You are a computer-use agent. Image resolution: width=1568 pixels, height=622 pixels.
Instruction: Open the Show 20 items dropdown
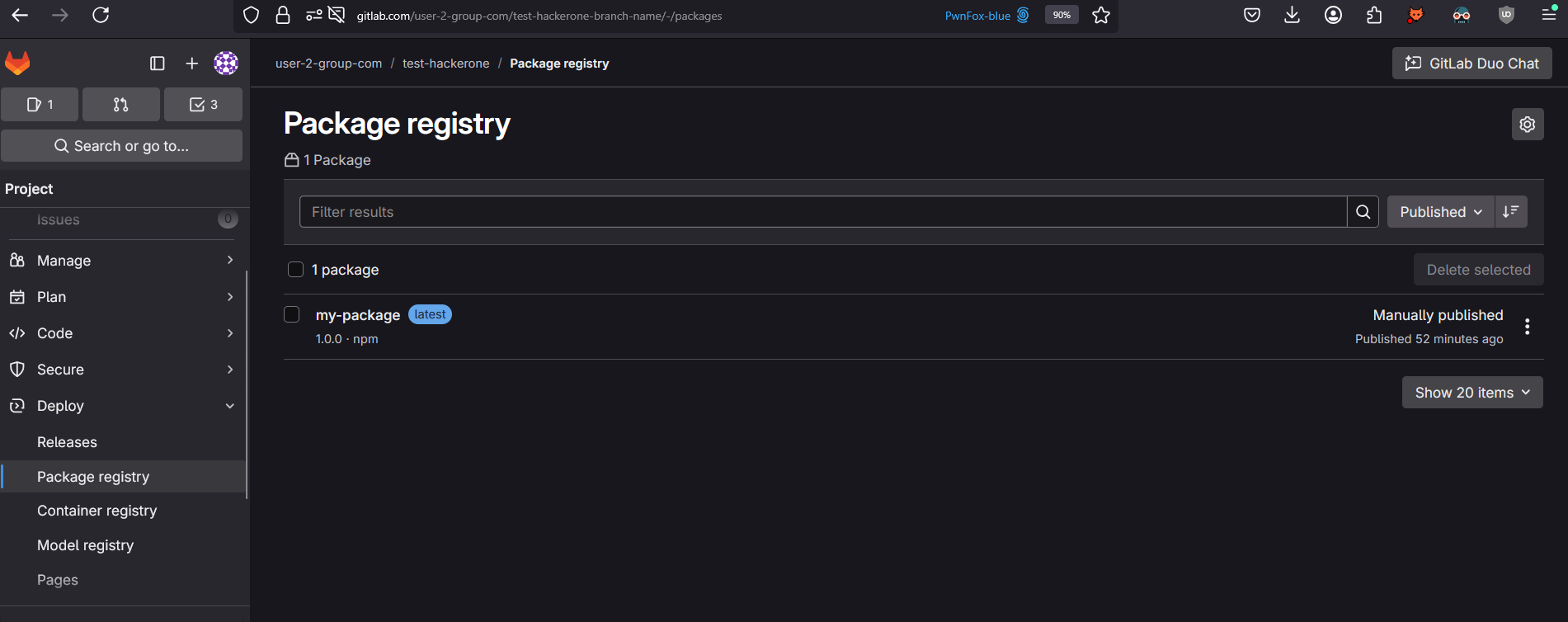point(1471,393)
